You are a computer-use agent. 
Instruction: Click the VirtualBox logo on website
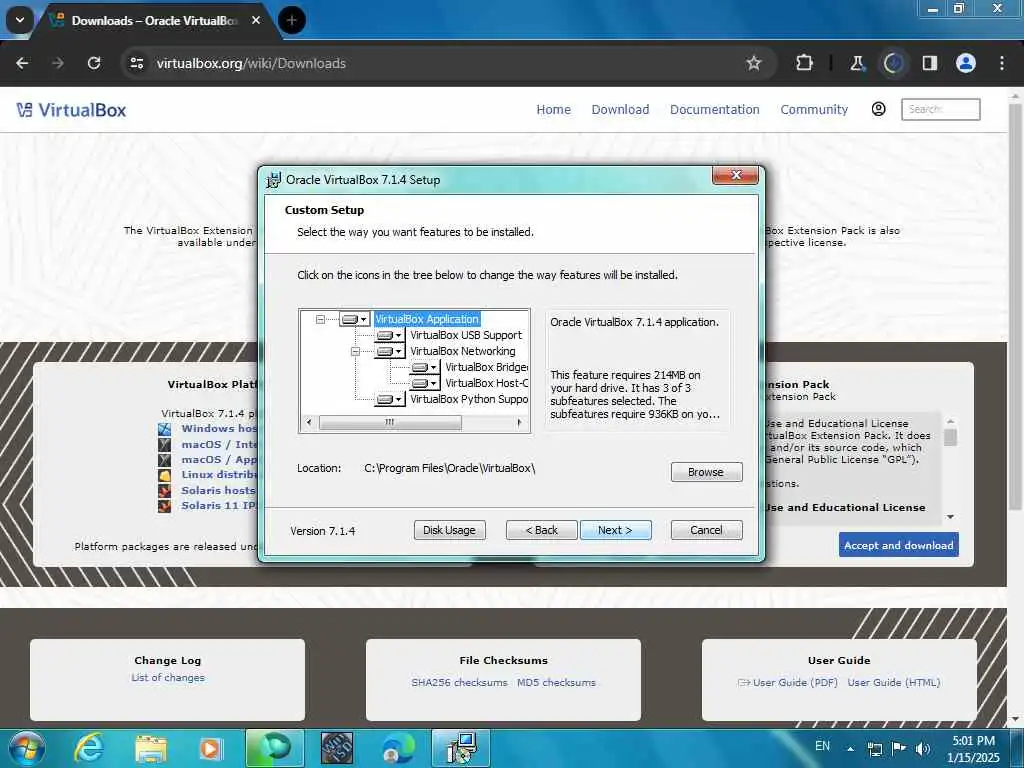pos(71,110)
